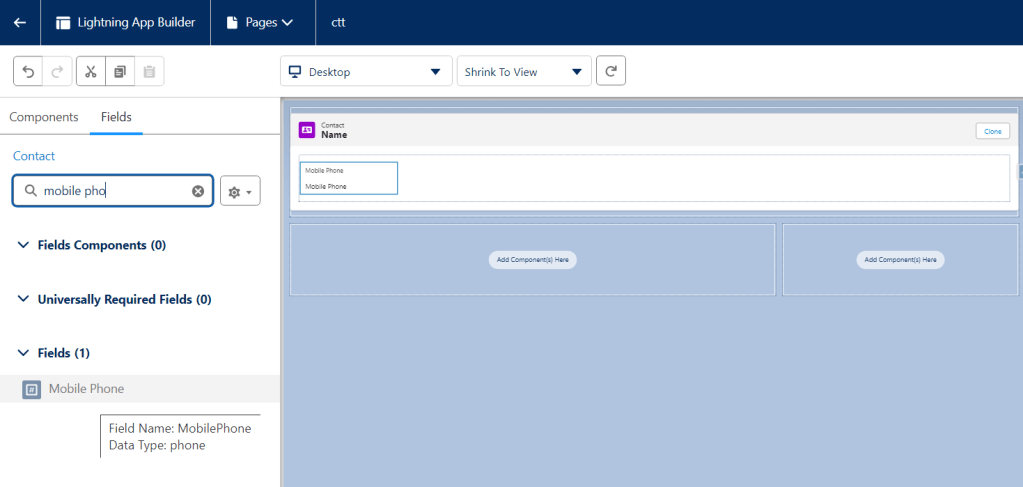
Task: Click the back arrow icon
Action: (x=20, y=22)
